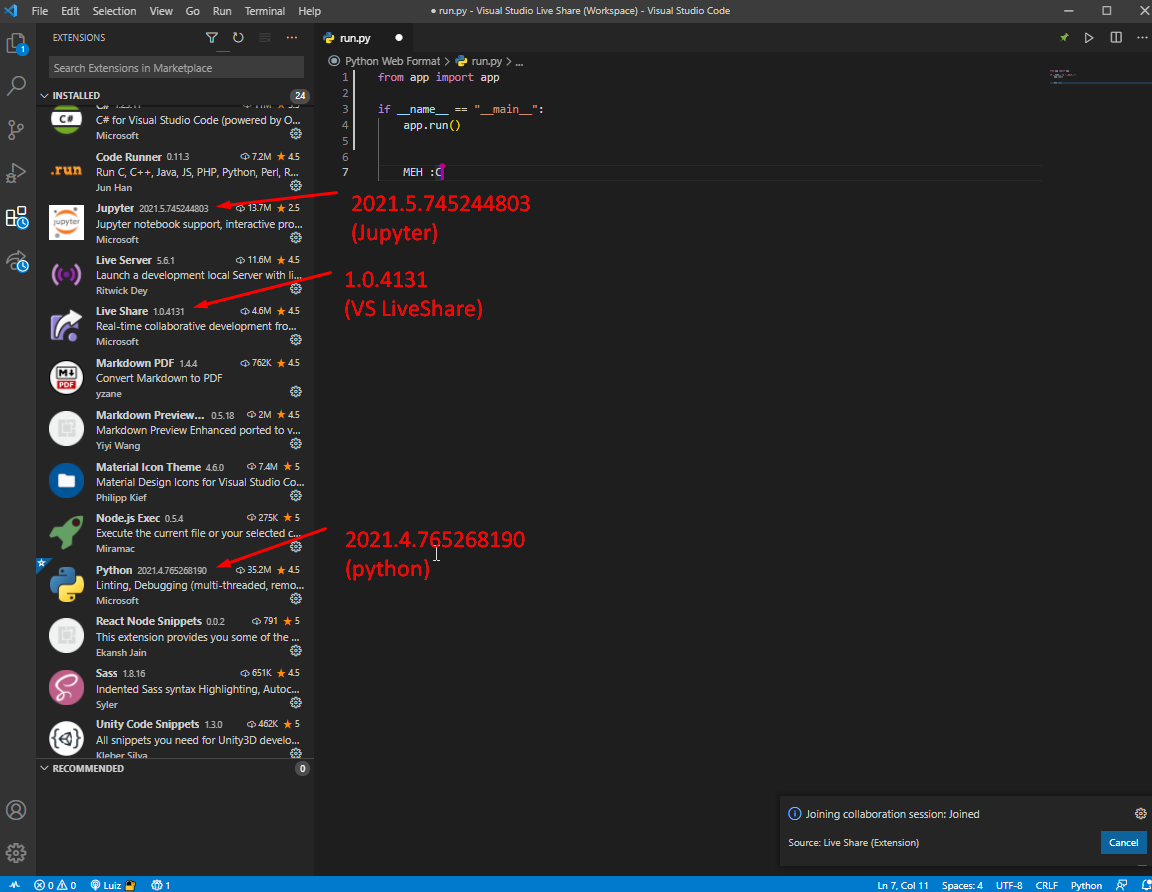Open notifications bell in status bar
The image size is (1152, 892).
click(x=1145, y=885)
